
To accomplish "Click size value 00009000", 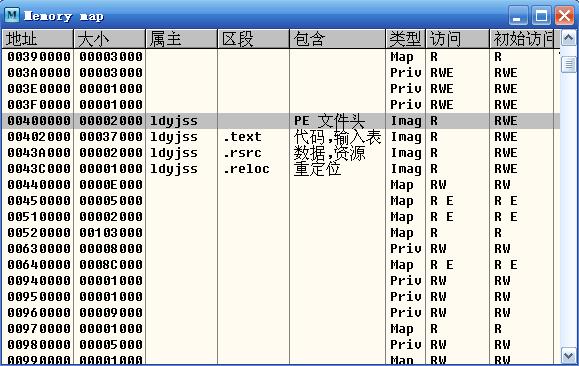I will tap(111, 313).
